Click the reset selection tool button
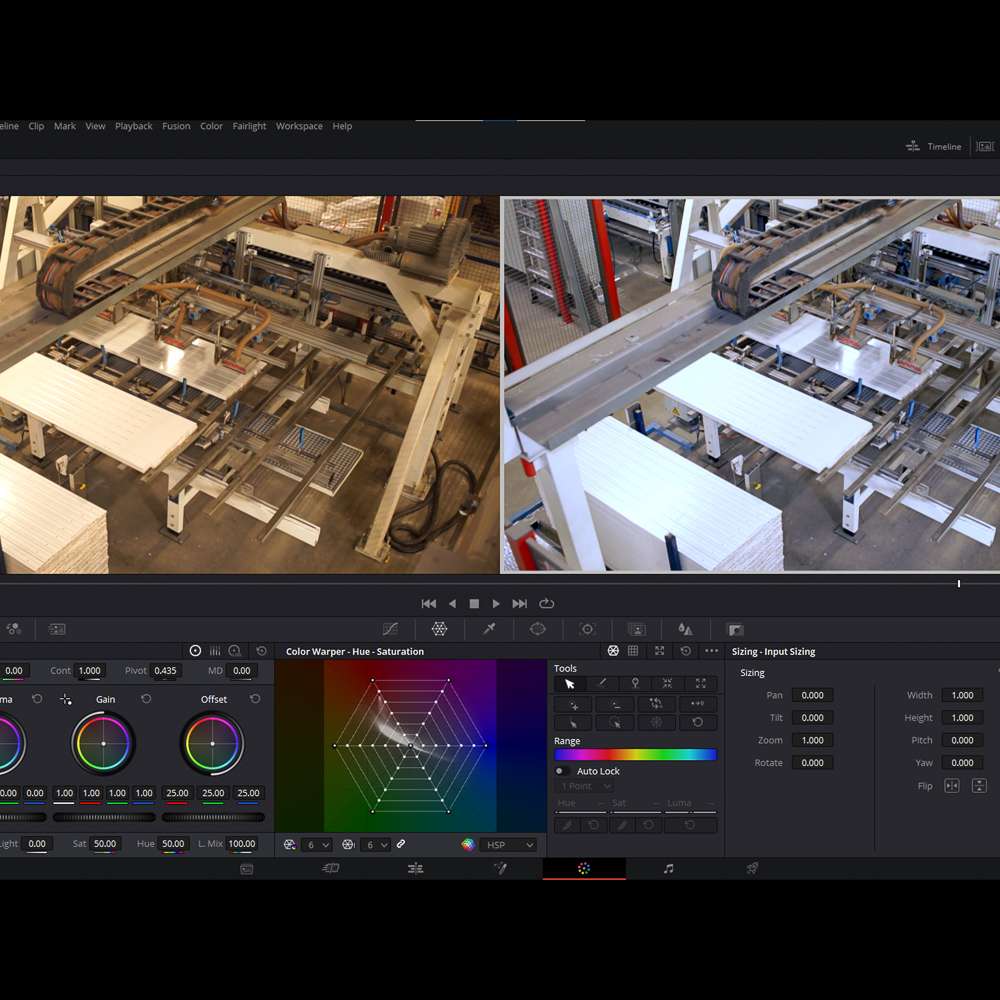The image size is (1000, 1000). click(697, 723)
